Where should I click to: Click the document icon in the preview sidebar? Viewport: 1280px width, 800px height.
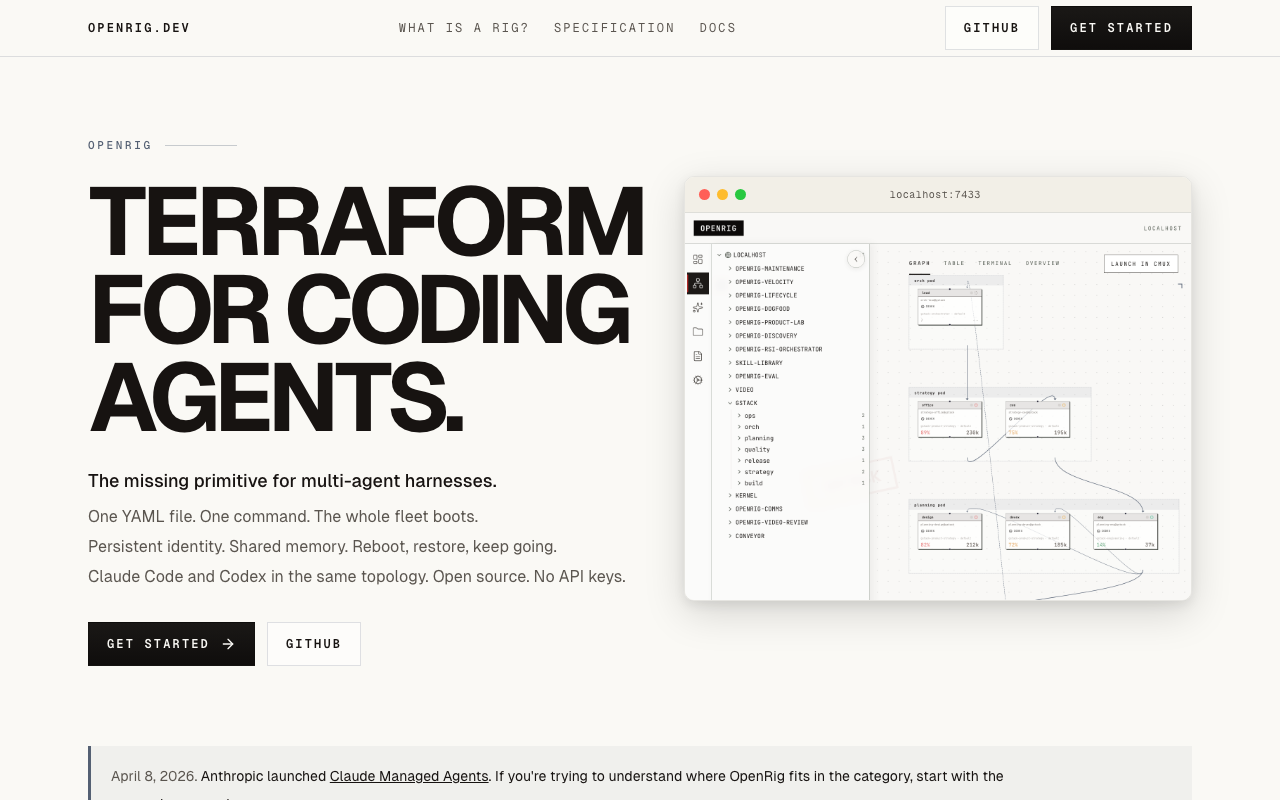[698, 355]
